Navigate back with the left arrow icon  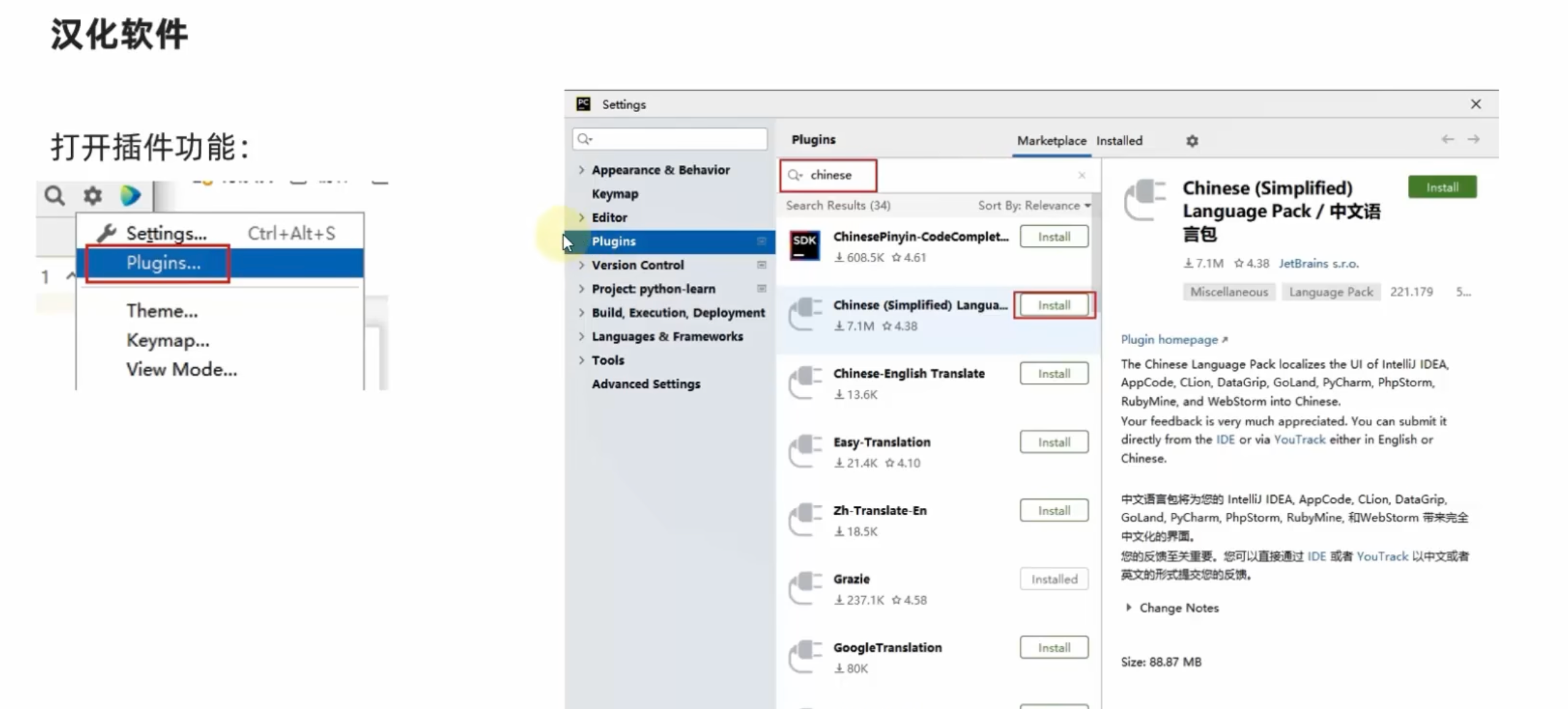(1447, 139)
